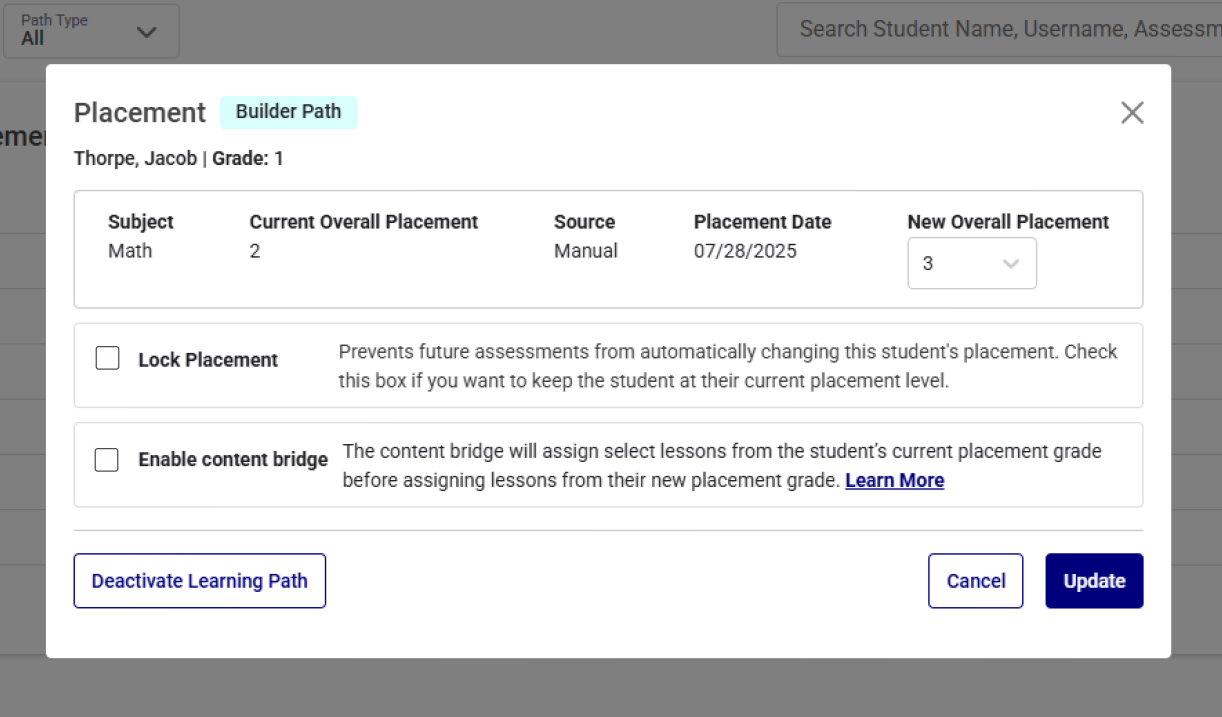Click the Path Type dropdown chevron
The height and width of the screenshot is (717, 1222).
[146, 32]
